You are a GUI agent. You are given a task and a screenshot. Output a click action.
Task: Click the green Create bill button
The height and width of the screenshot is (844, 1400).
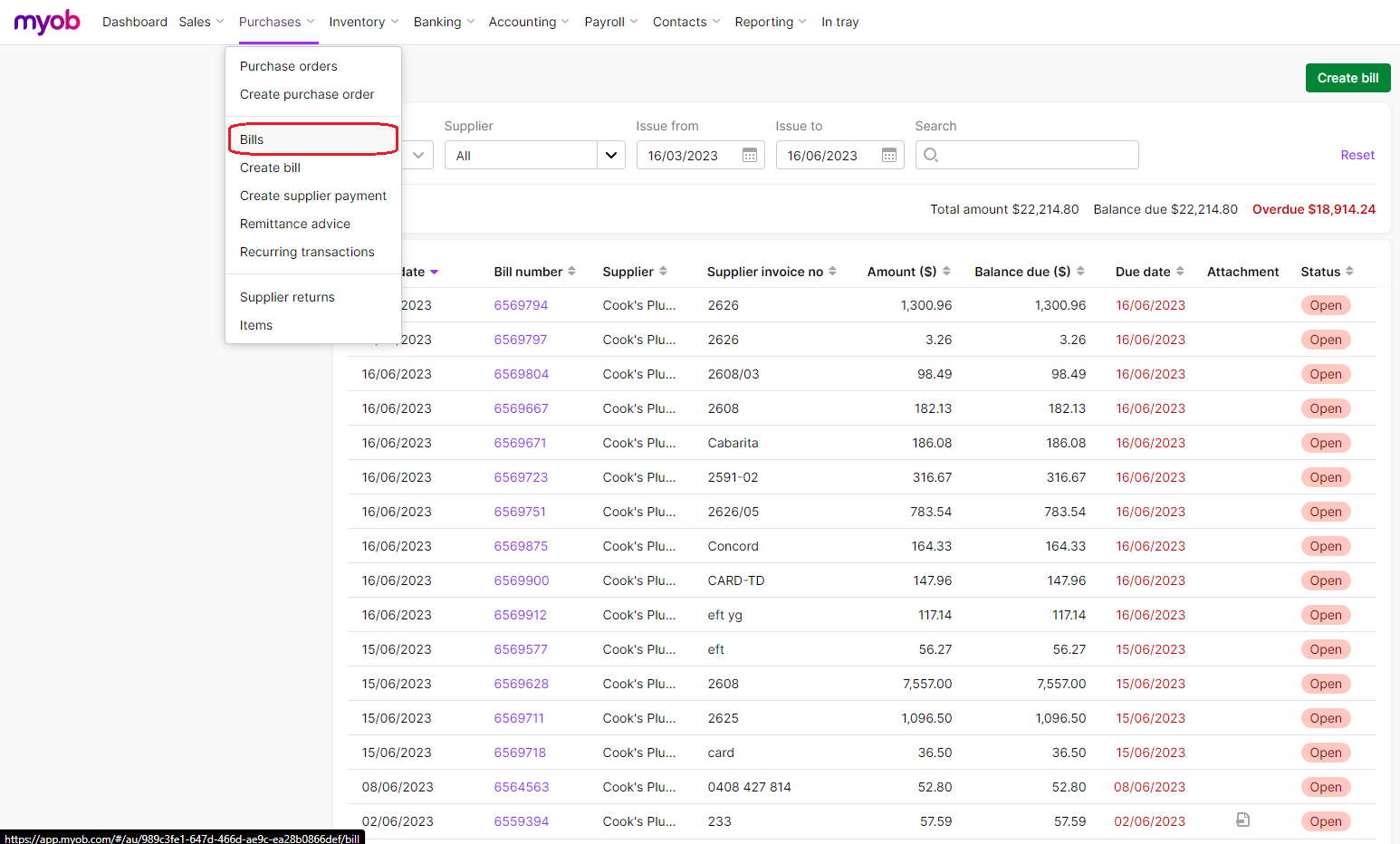point(1347,78)
